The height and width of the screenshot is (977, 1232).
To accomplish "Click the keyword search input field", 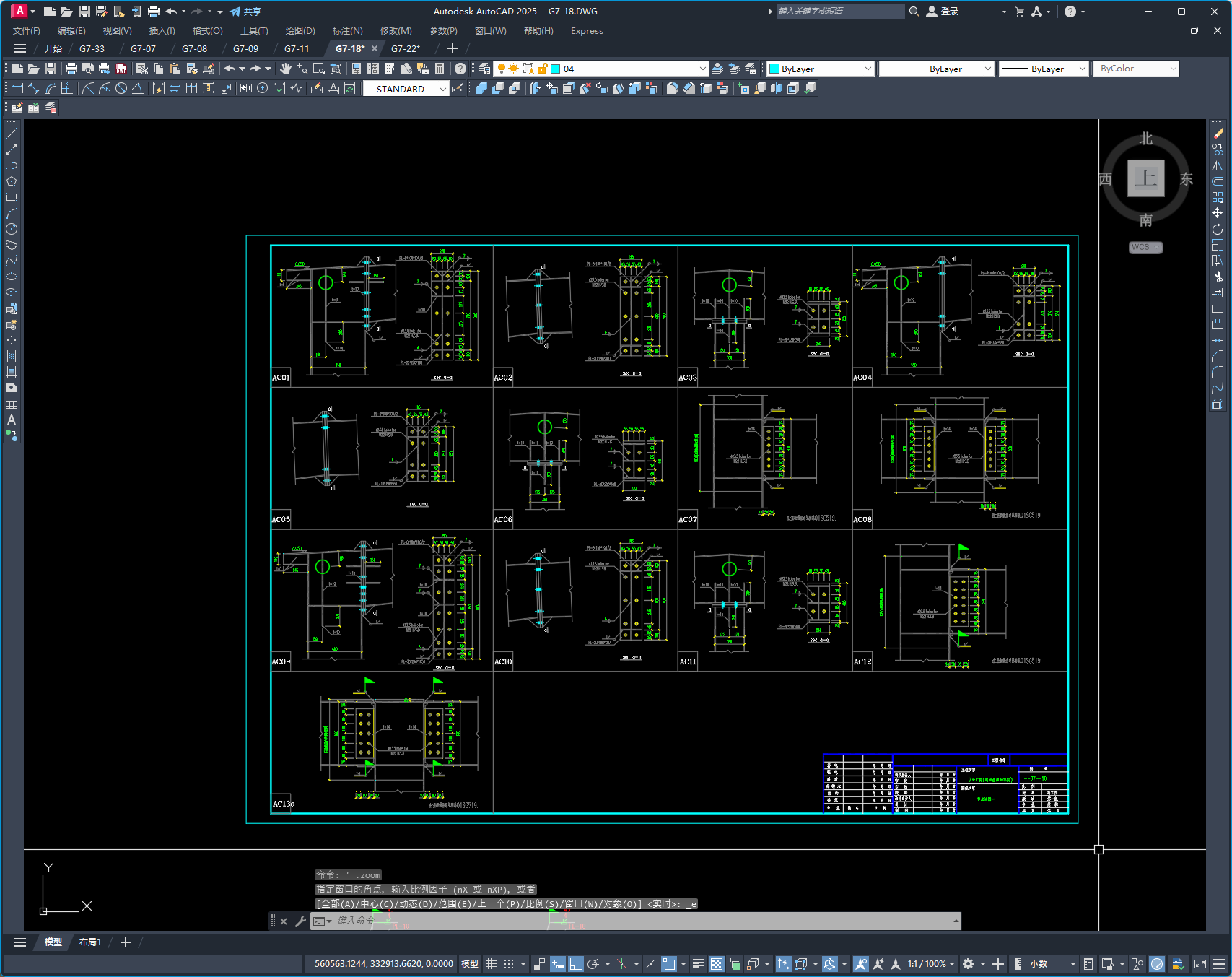I will [x=839, y=12].
